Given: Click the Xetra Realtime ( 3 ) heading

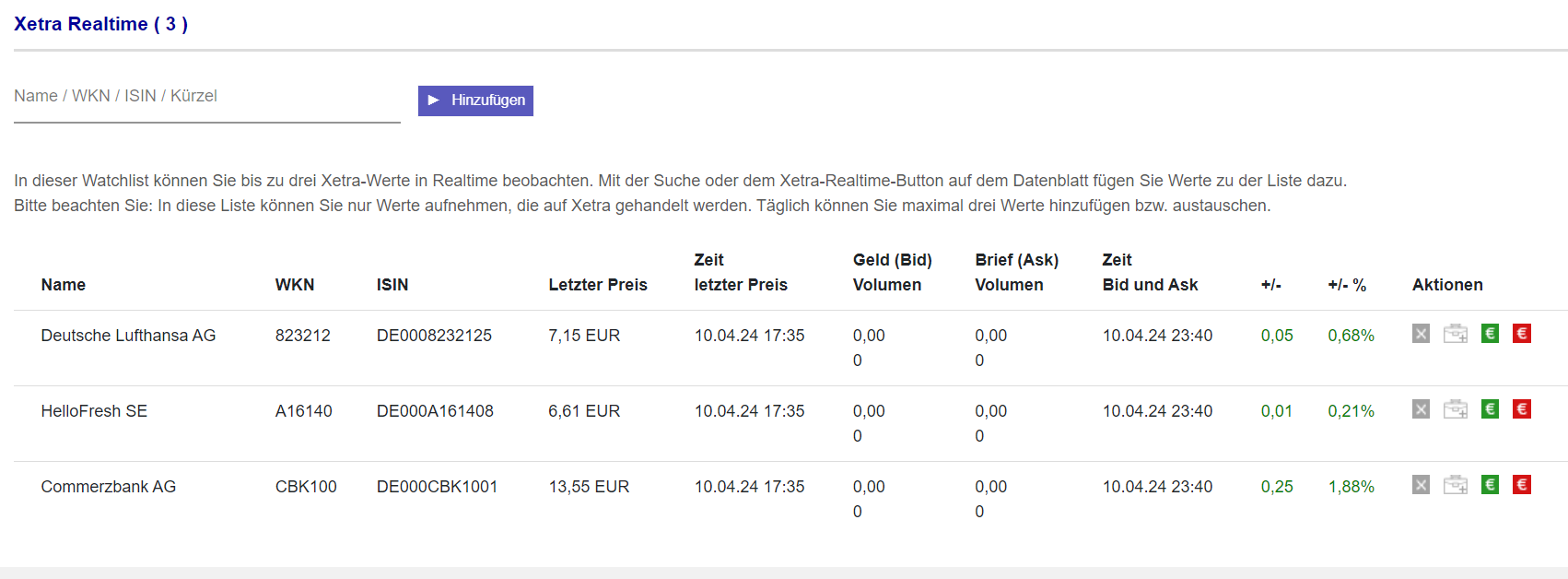Looking at the screenshot, I should [100, 24].
